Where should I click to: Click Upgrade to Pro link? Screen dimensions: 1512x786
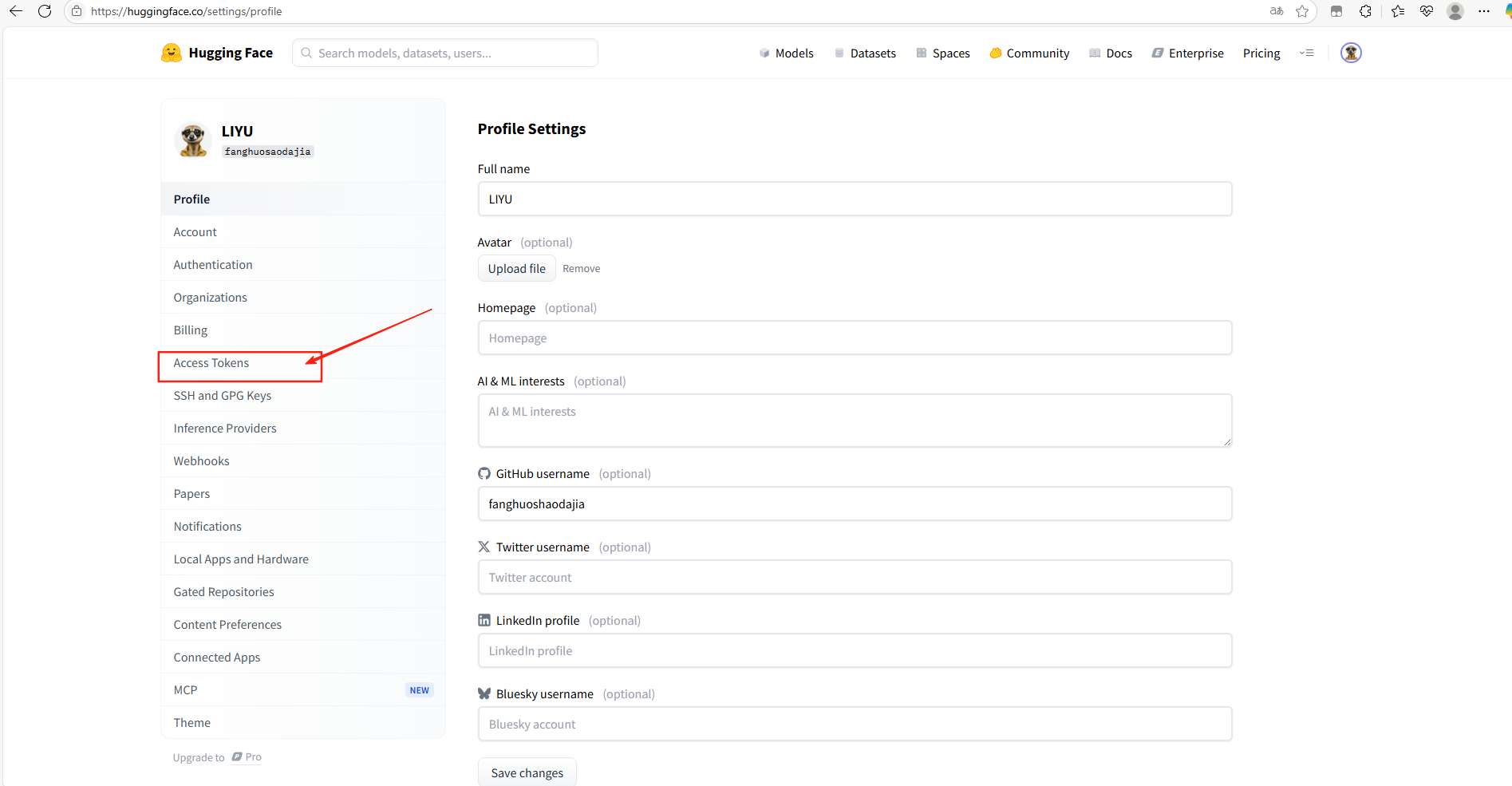217,757
